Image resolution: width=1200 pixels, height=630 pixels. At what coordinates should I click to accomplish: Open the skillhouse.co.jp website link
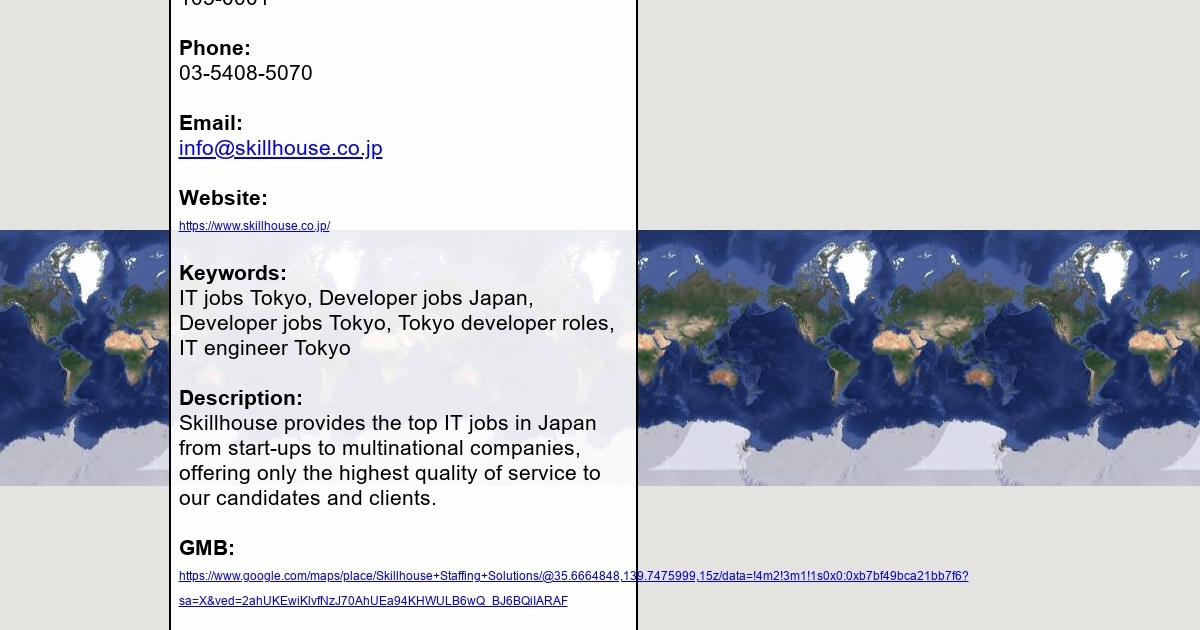254,226
